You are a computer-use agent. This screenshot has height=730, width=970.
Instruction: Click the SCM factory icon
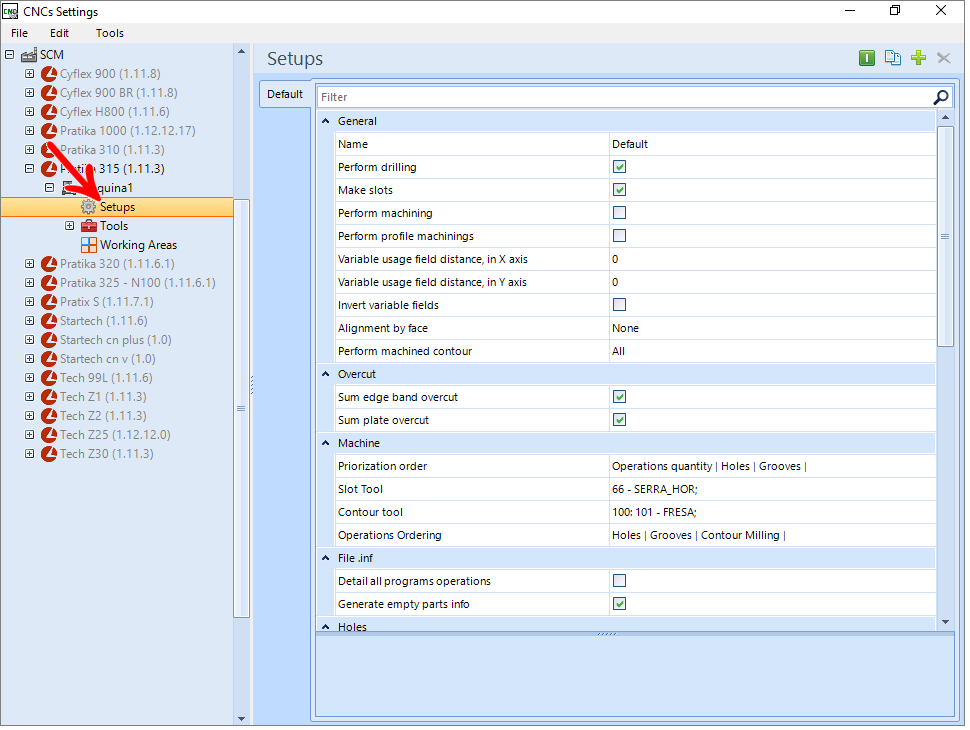pos(29,55)
